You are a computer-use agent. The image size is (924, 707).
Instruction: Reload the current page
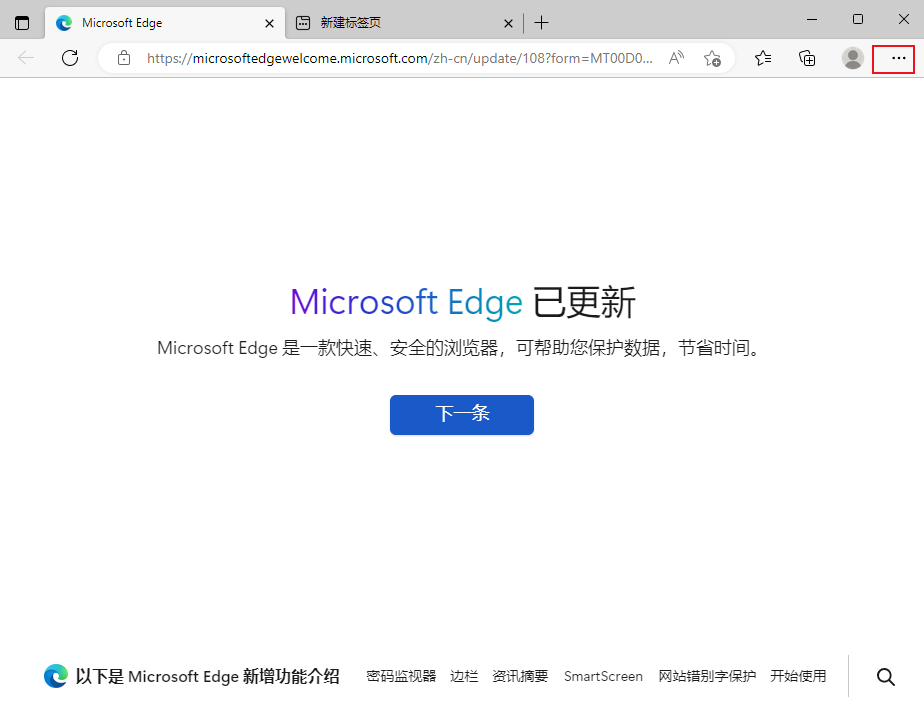click(69, 58)
